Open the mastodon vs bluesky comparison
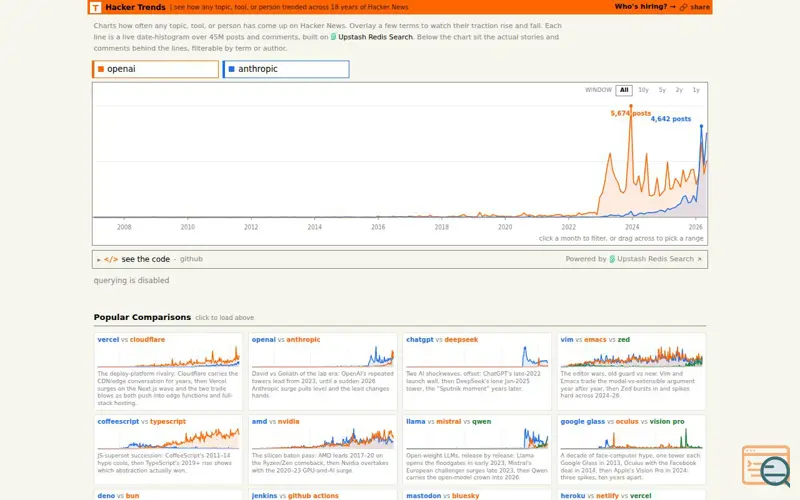The height and width of the screenshot is (500, 800). point(477,495)
